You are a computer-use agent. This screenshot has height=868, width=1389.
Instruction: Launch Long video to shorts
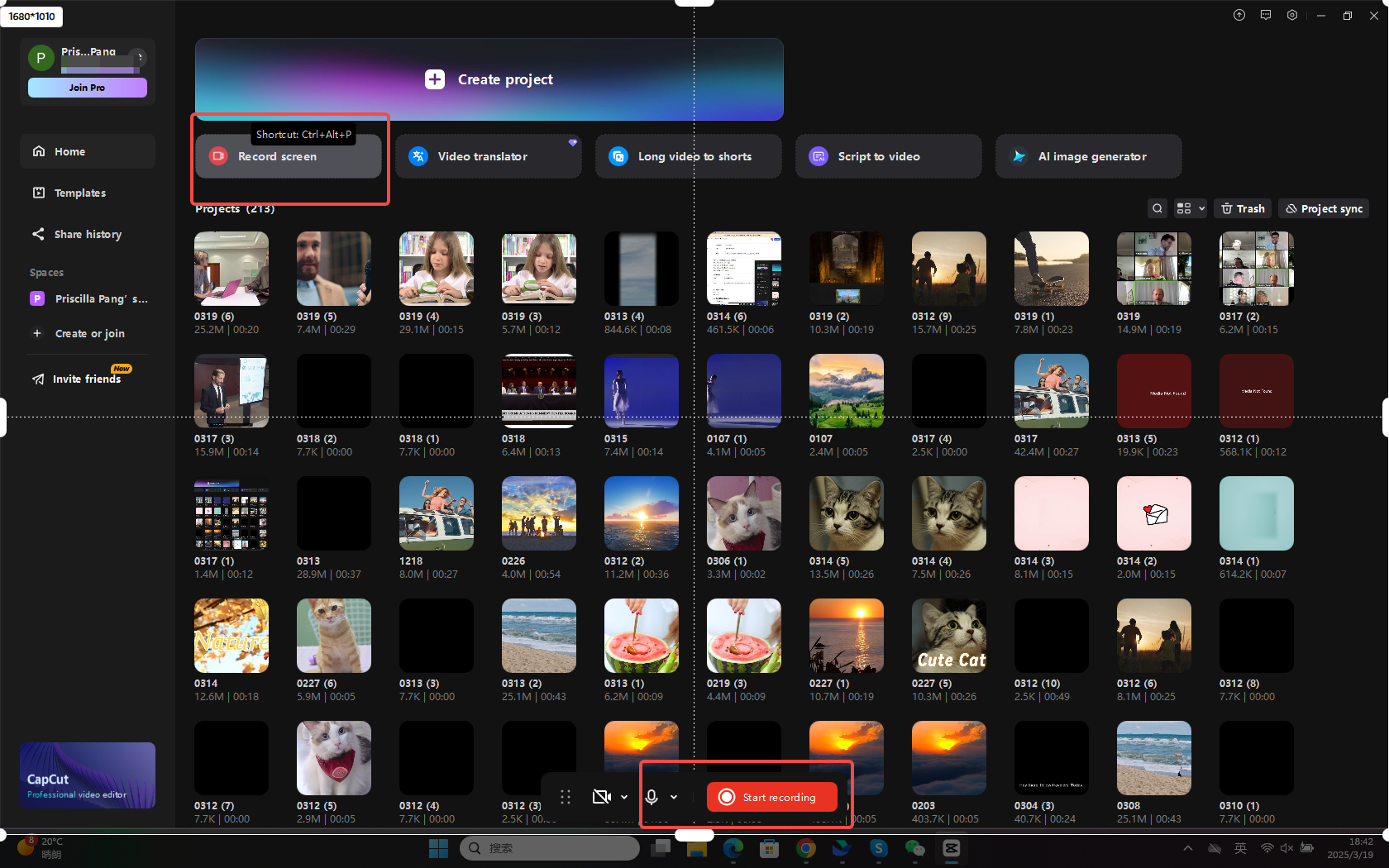(689, 156)
